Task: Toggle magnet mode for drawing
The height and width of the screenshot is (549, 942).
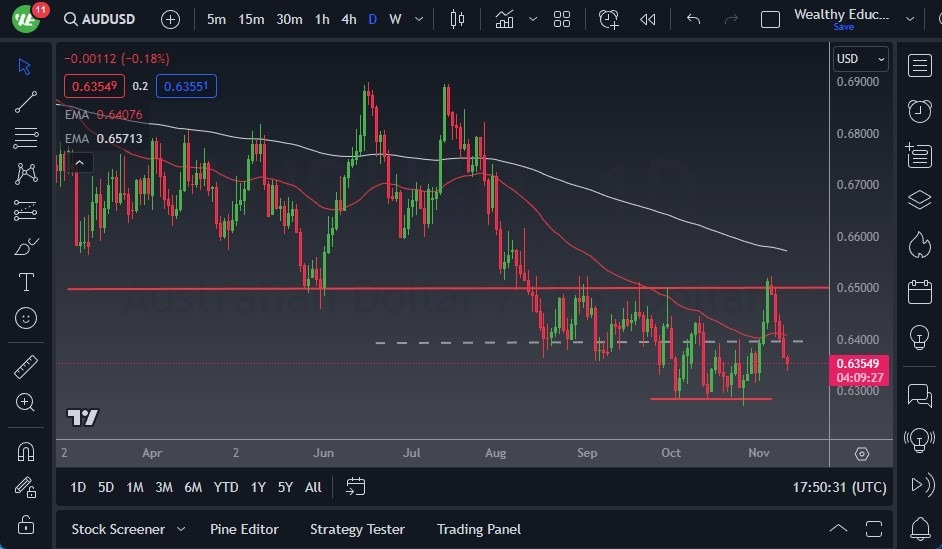Action: point(26,451)
